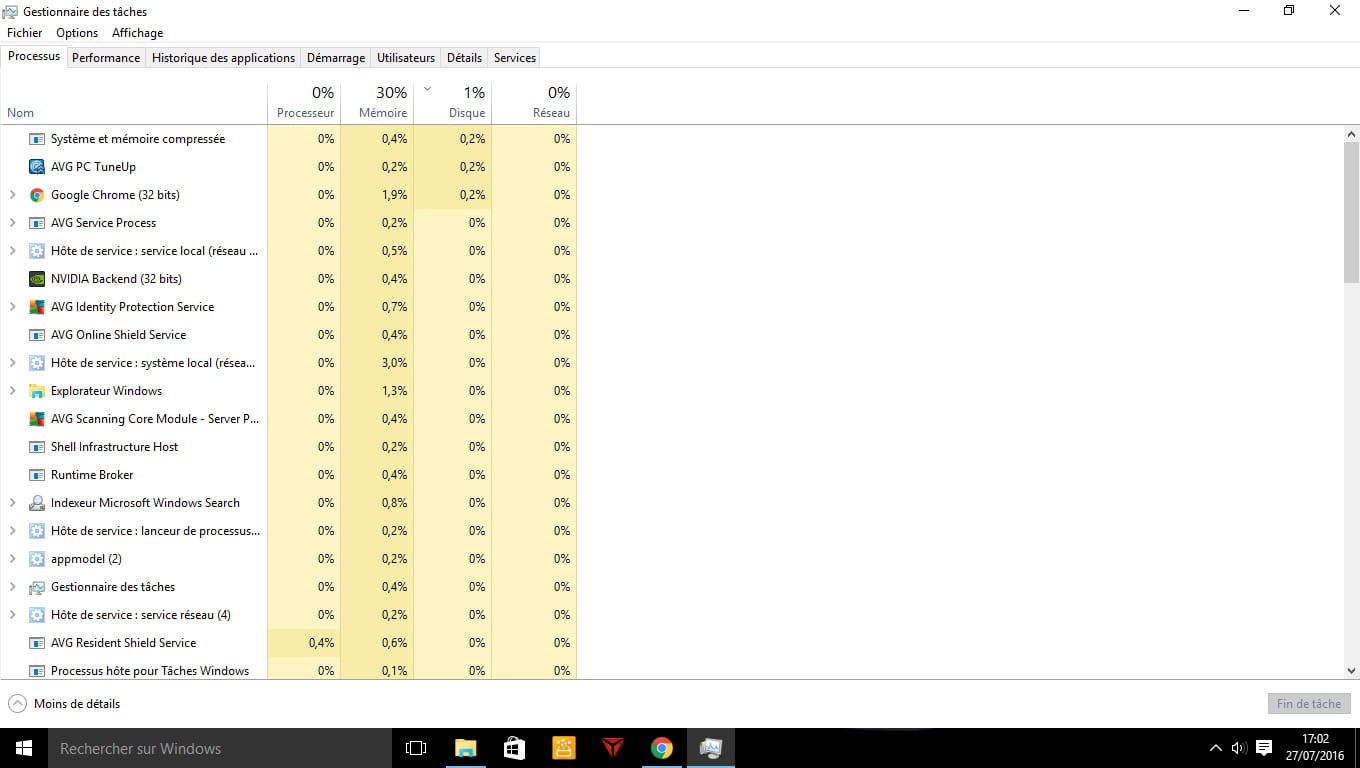Click the Système et mémoire compressée process icon
This screenshot has width=1360, height=768.
pyautogui.click(x=37, y=139)
